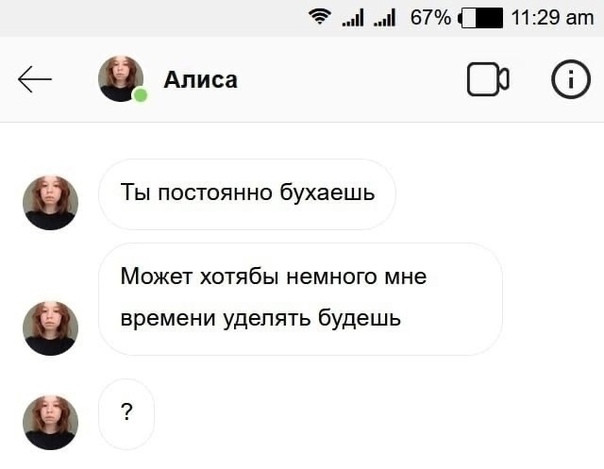604x469 pixels.
Task: Tap the first signal strength icon
Action: 353,18
